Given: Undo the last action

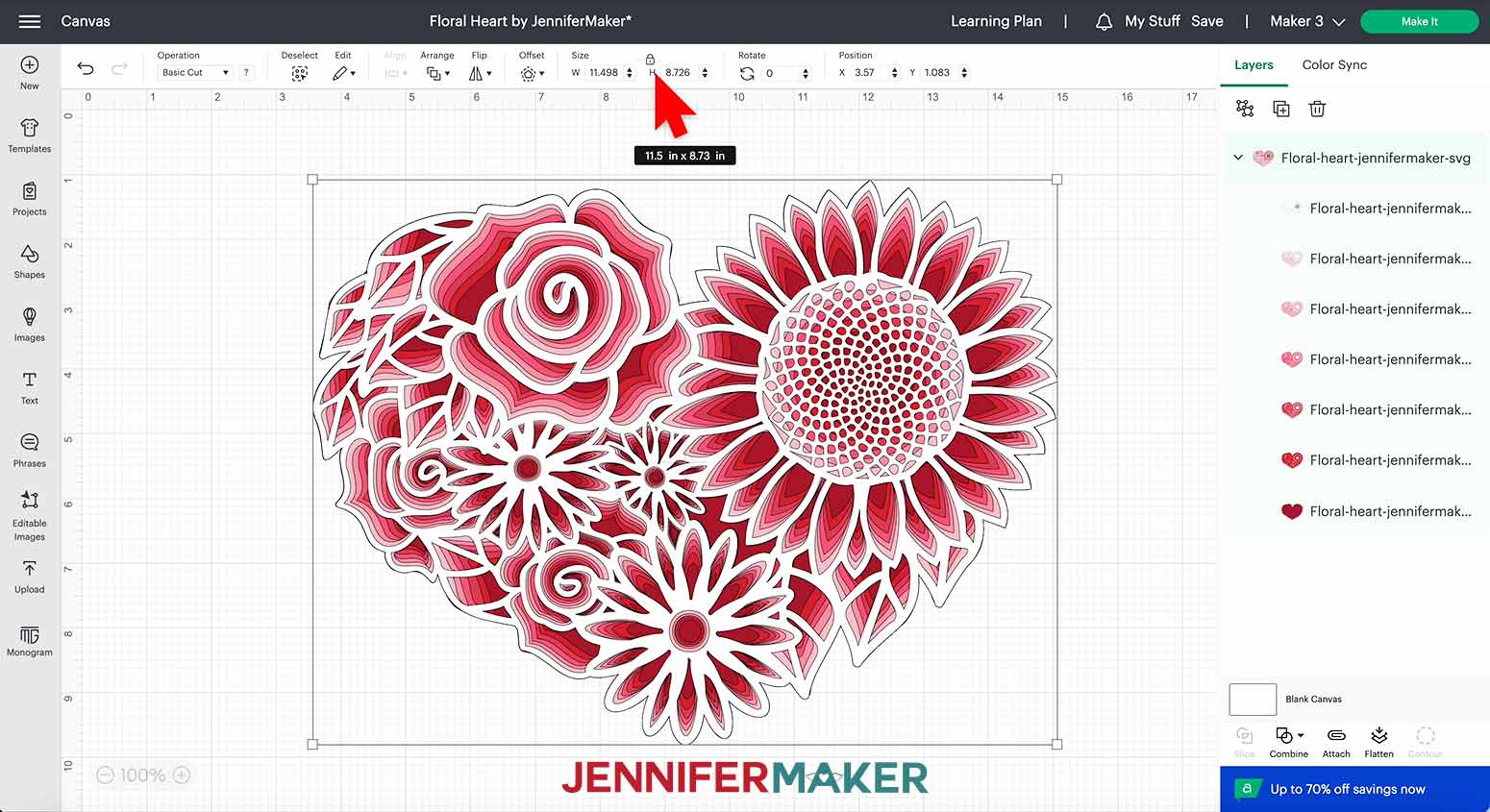Looking at the screenshot, I should pos(86,68).
